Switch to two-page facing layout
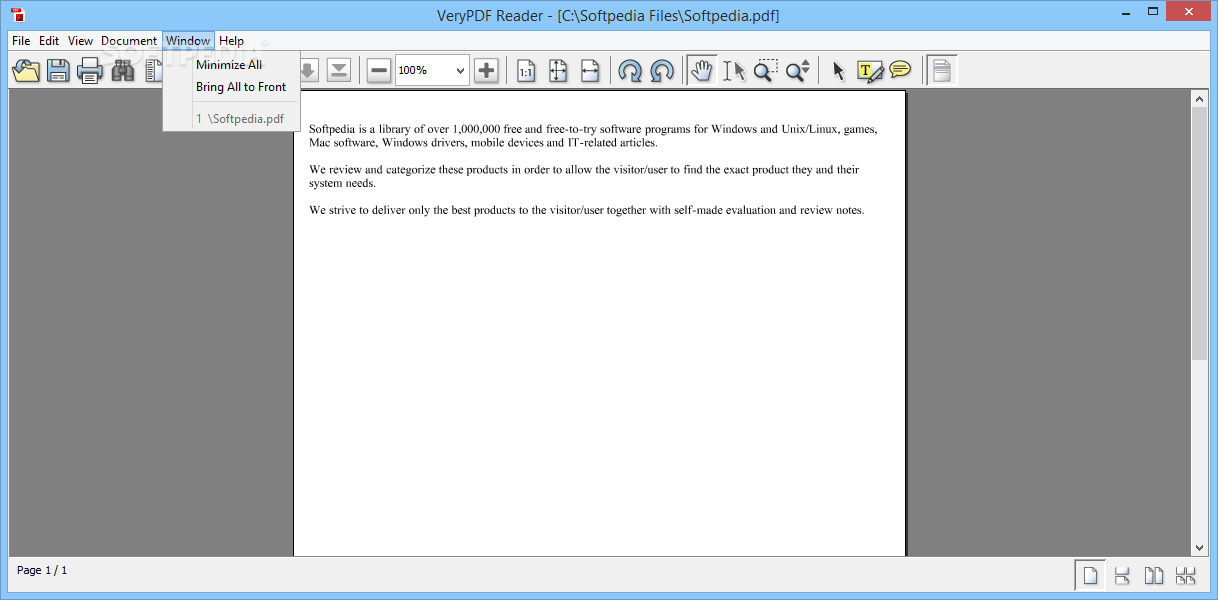1218x600 pixels. (x=1154, y=575)
